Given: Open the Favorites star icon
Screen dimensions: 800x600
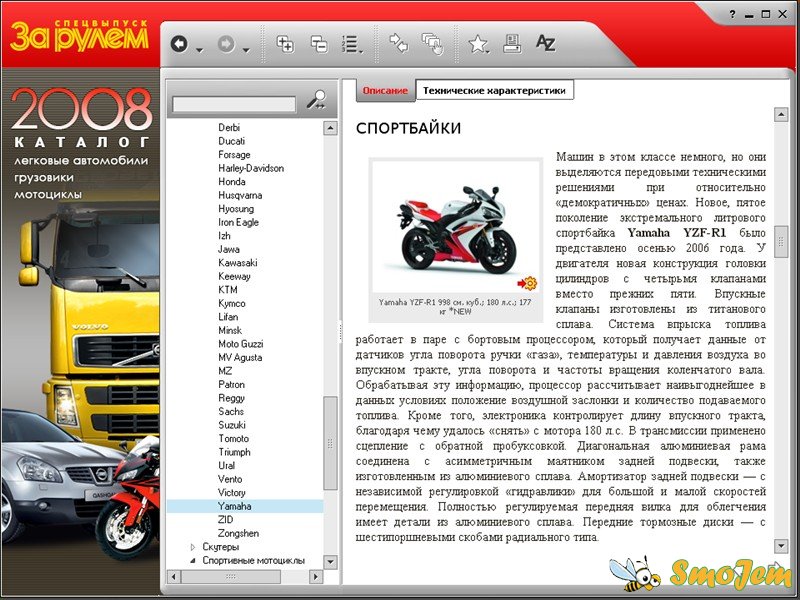Looking at the screenshot, I should (x=478, y=44).
